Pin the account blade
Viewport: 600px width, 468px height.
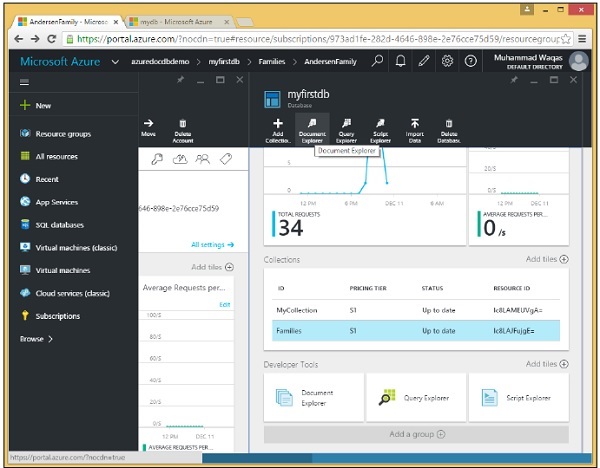180,80
